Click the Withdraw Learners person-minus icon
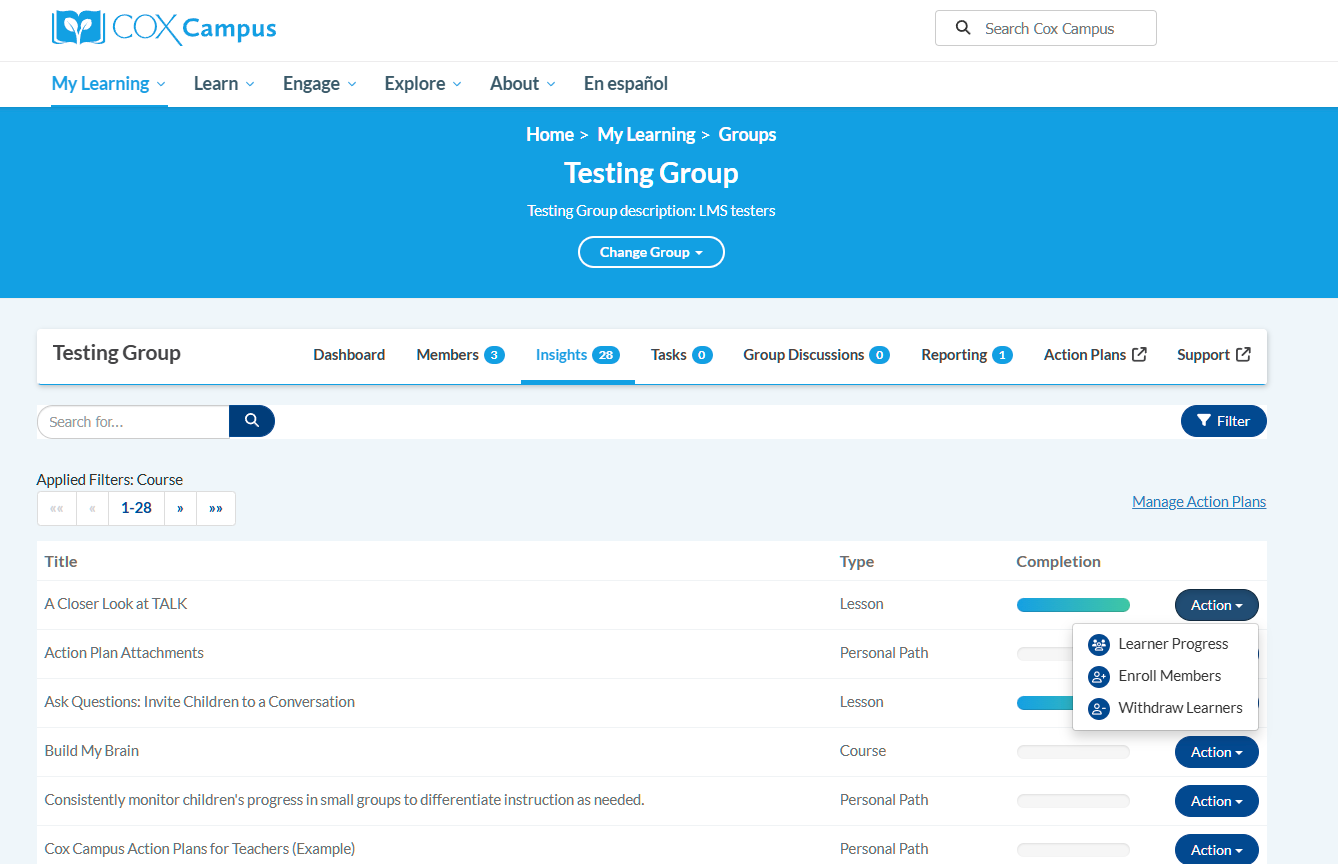This screenshot has width=1338, height=864. (x=1099, y=709)
